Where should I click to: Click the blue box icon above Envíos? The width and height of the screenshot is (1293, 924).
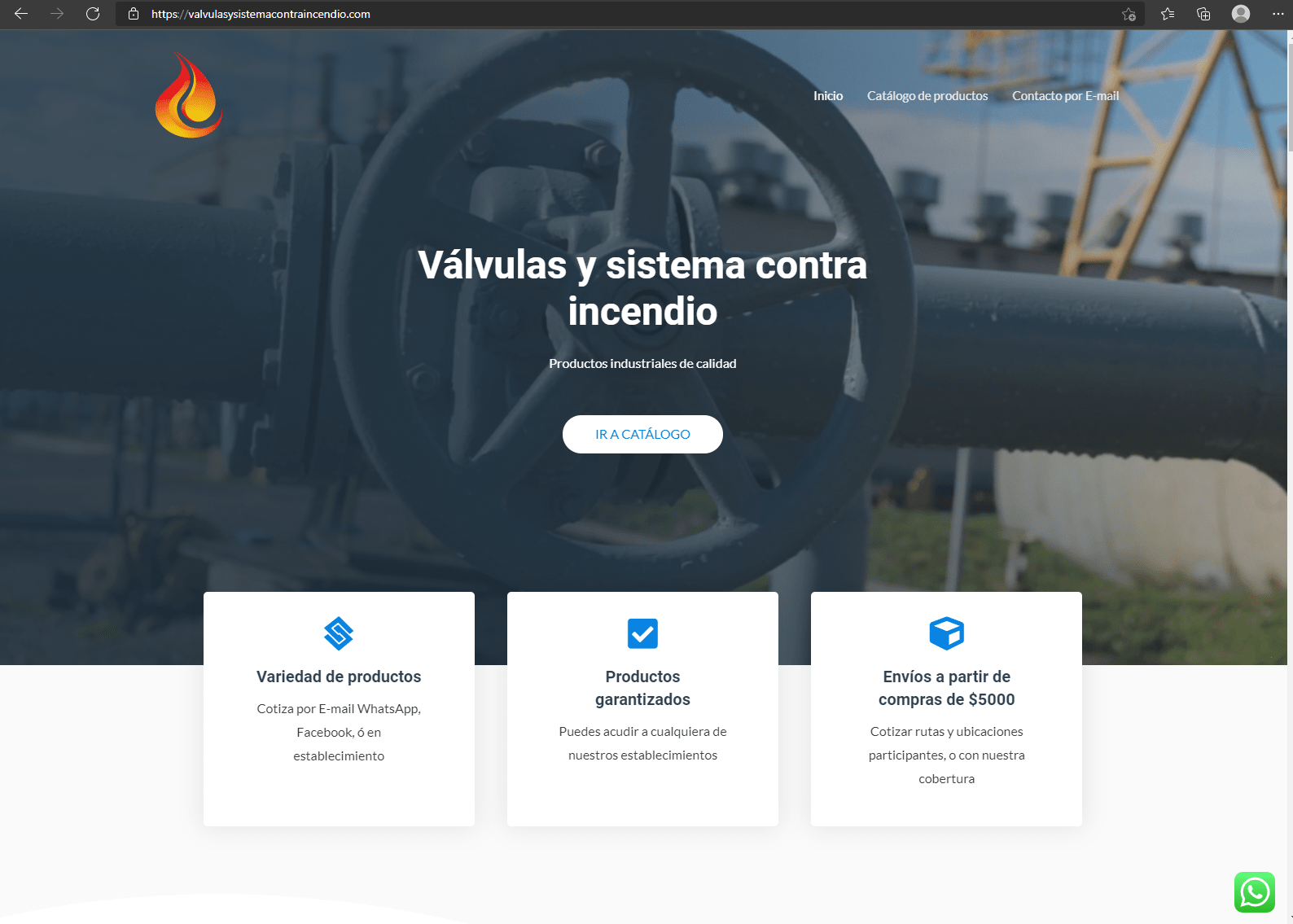tap(946, 633)
